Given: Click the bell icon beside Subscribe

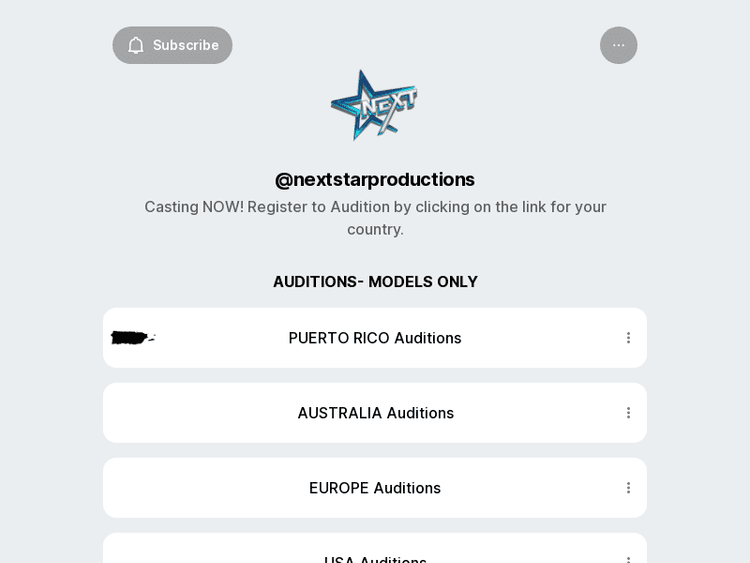Looking at the screenshot, I should [136, 45].
